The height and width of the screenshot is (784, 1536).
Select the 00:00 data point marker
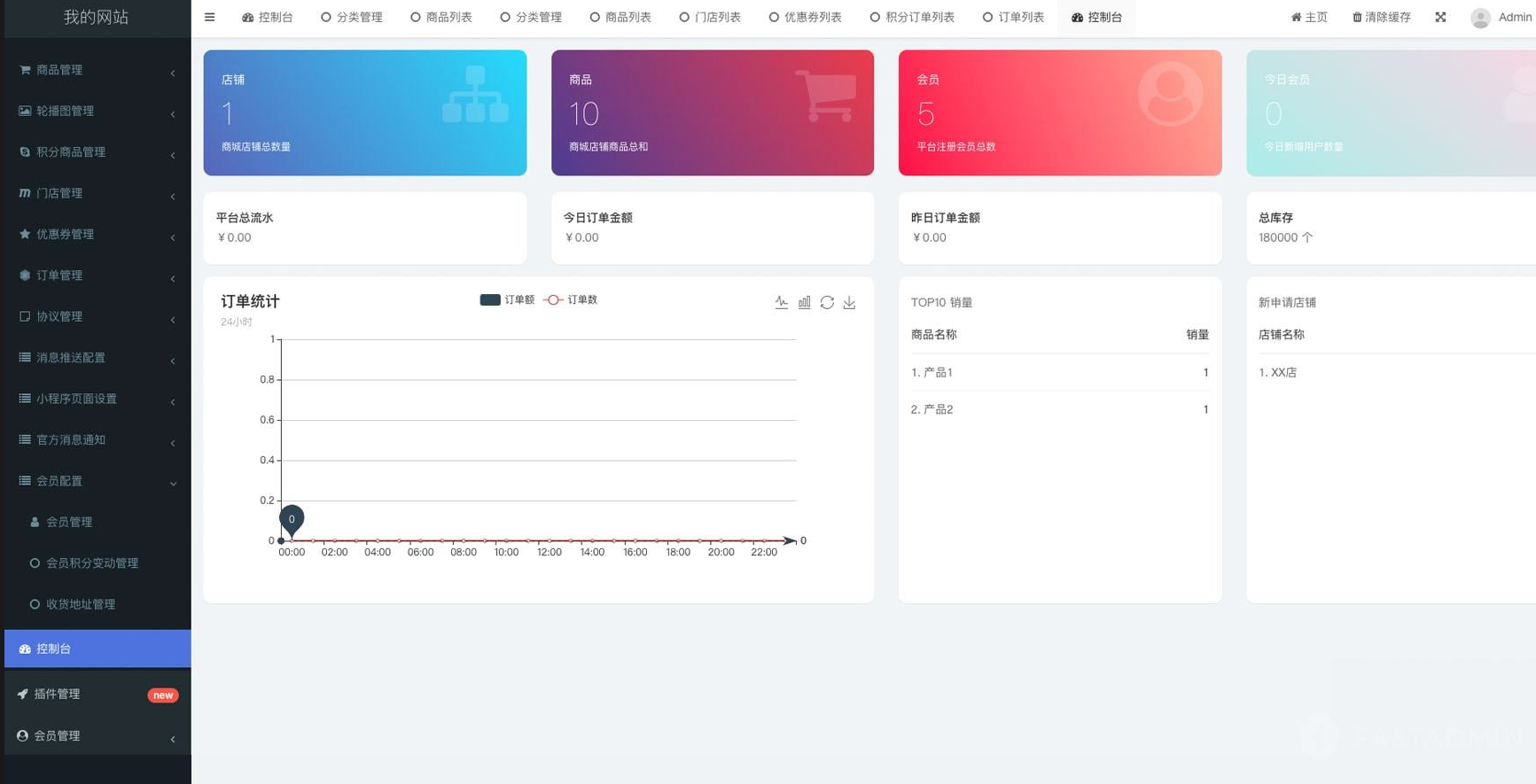[292, 520]
